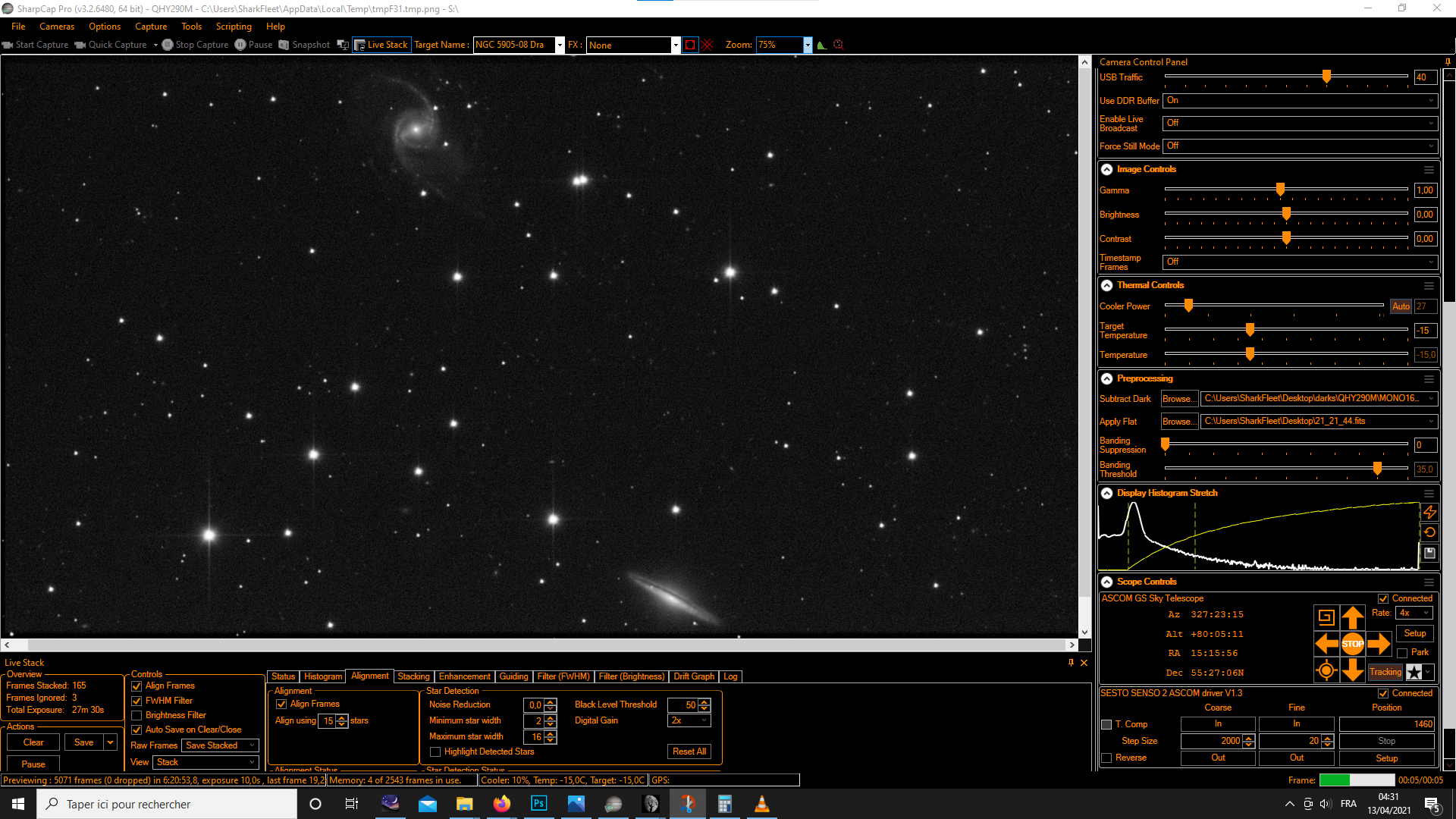Move the telescope up with the up arrow
The width and height of the screenshot is (1456, 819).
1352,617
